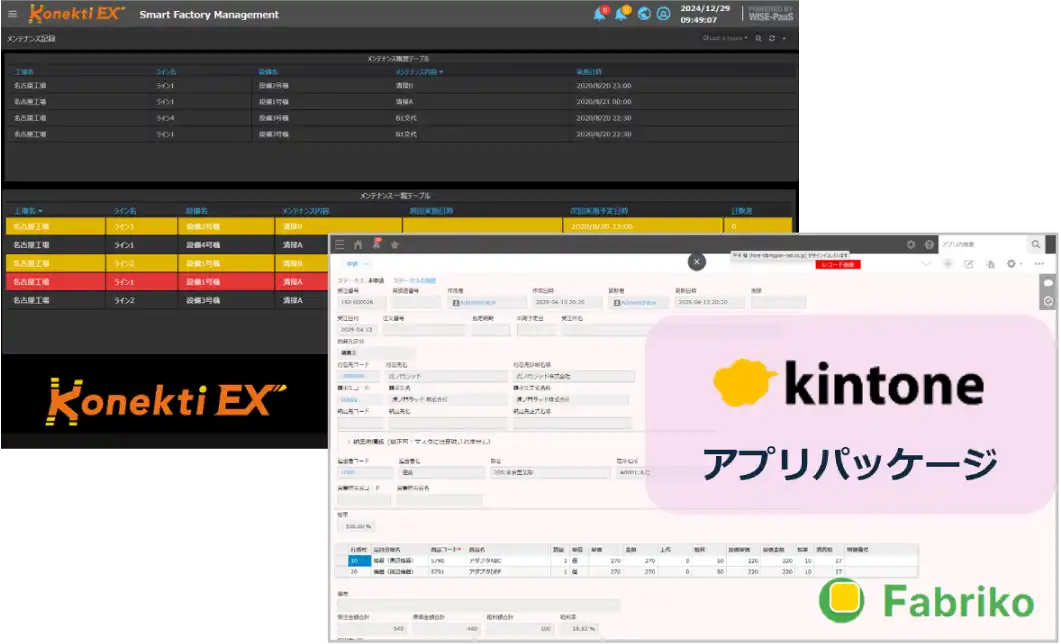Screen dimensions: 1061x644
Task: Click the kintone home icon
Action: 358,244
